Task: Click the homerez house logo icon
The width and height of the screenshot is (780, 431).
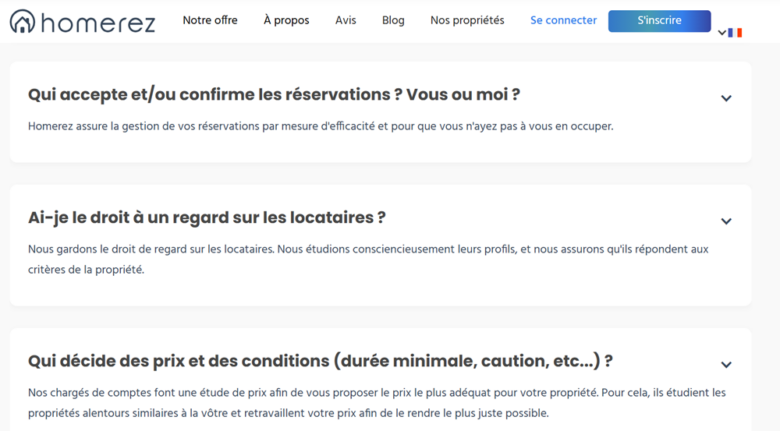Action: click(22, 21)
